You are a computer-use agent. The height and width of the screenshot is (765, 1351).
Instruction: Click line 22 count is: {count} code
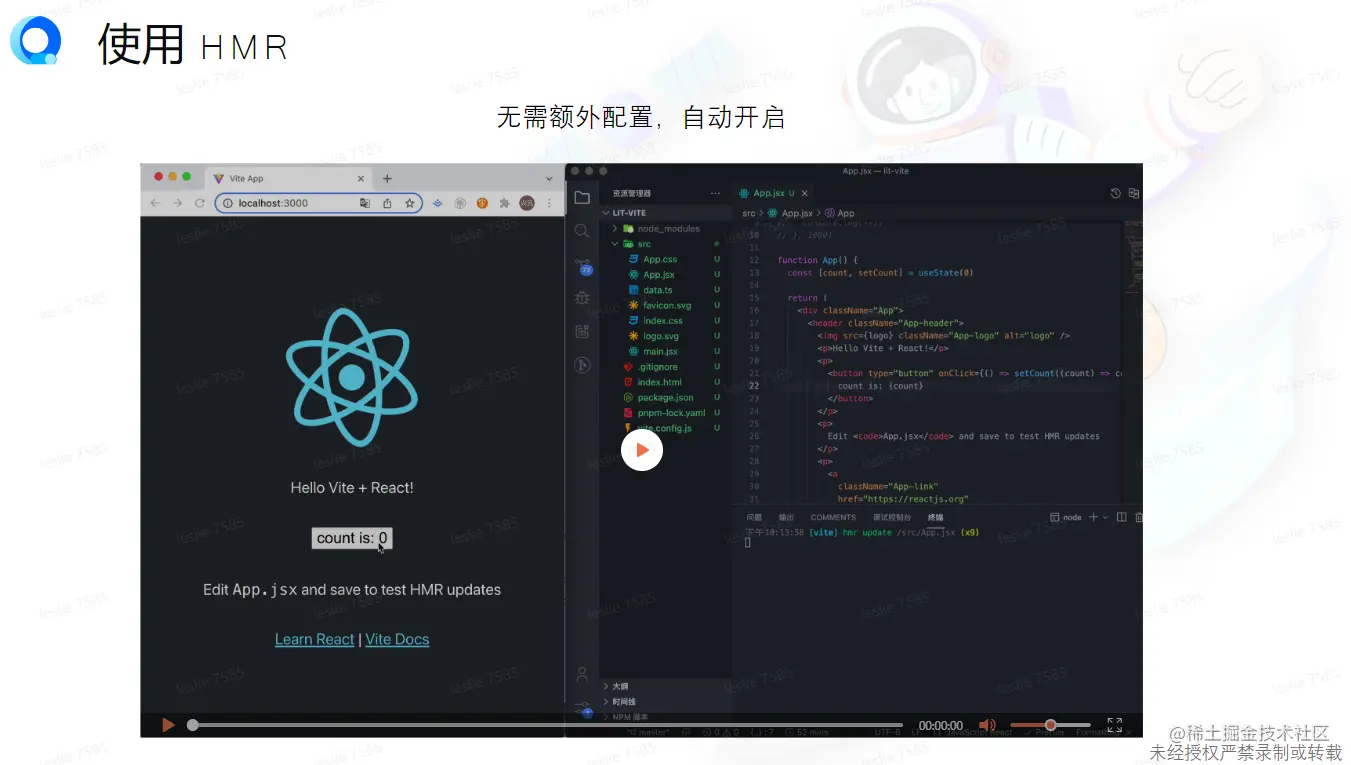880,386
